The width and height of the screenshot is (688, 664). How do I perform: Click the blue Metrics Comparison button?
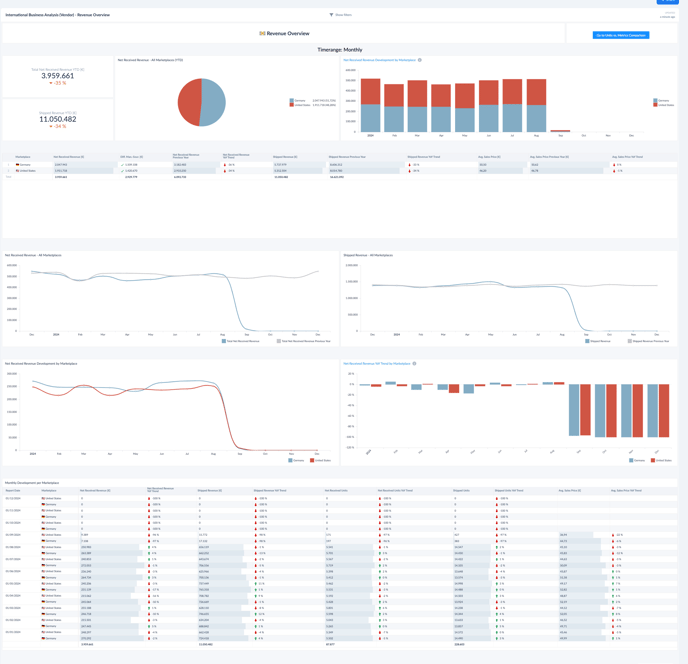(621, 35)
